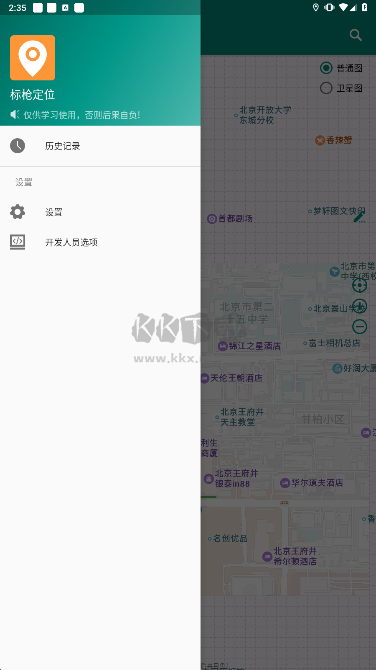Open 历史记录 history menu item
The height and width of the screenshot is (670, 376).
tap(100, 146)
